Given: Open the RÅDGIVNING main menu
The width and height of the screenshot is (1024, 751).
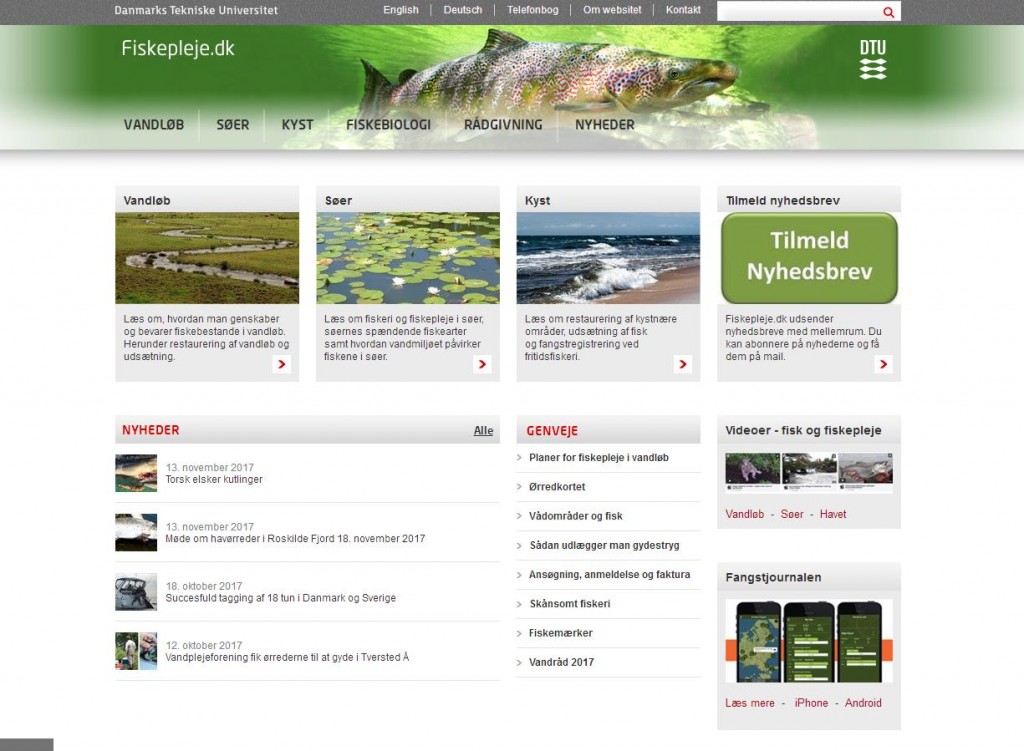Looking at the screenshot, I should point(503,125).
